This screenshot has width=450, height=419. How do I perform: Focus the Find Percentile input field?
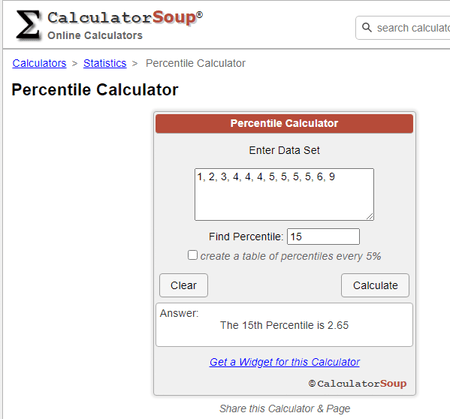coord(323,237)
